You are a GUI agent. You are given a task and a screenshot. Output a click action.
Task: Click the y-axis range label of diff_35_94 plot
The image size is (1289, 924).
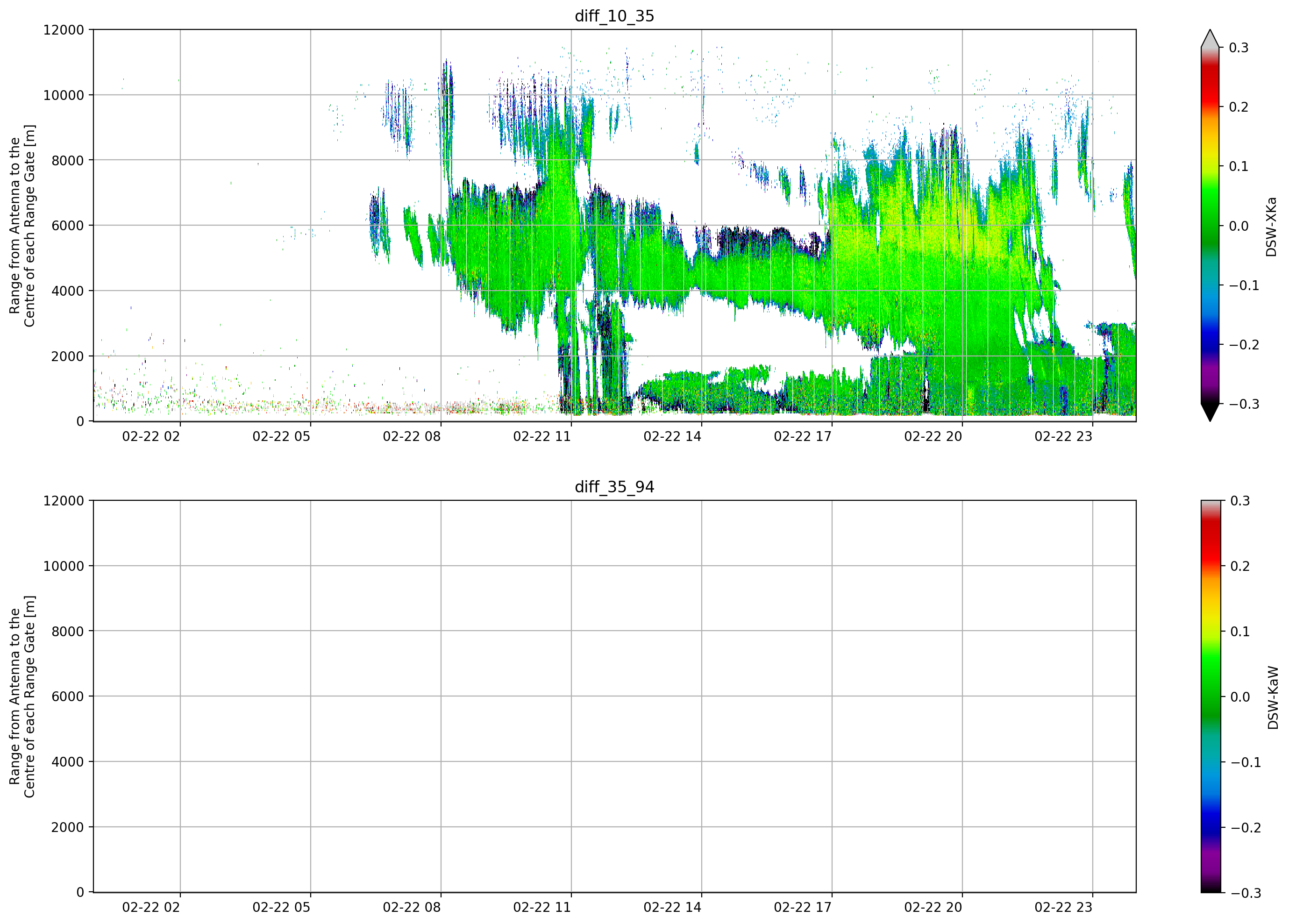22,697
